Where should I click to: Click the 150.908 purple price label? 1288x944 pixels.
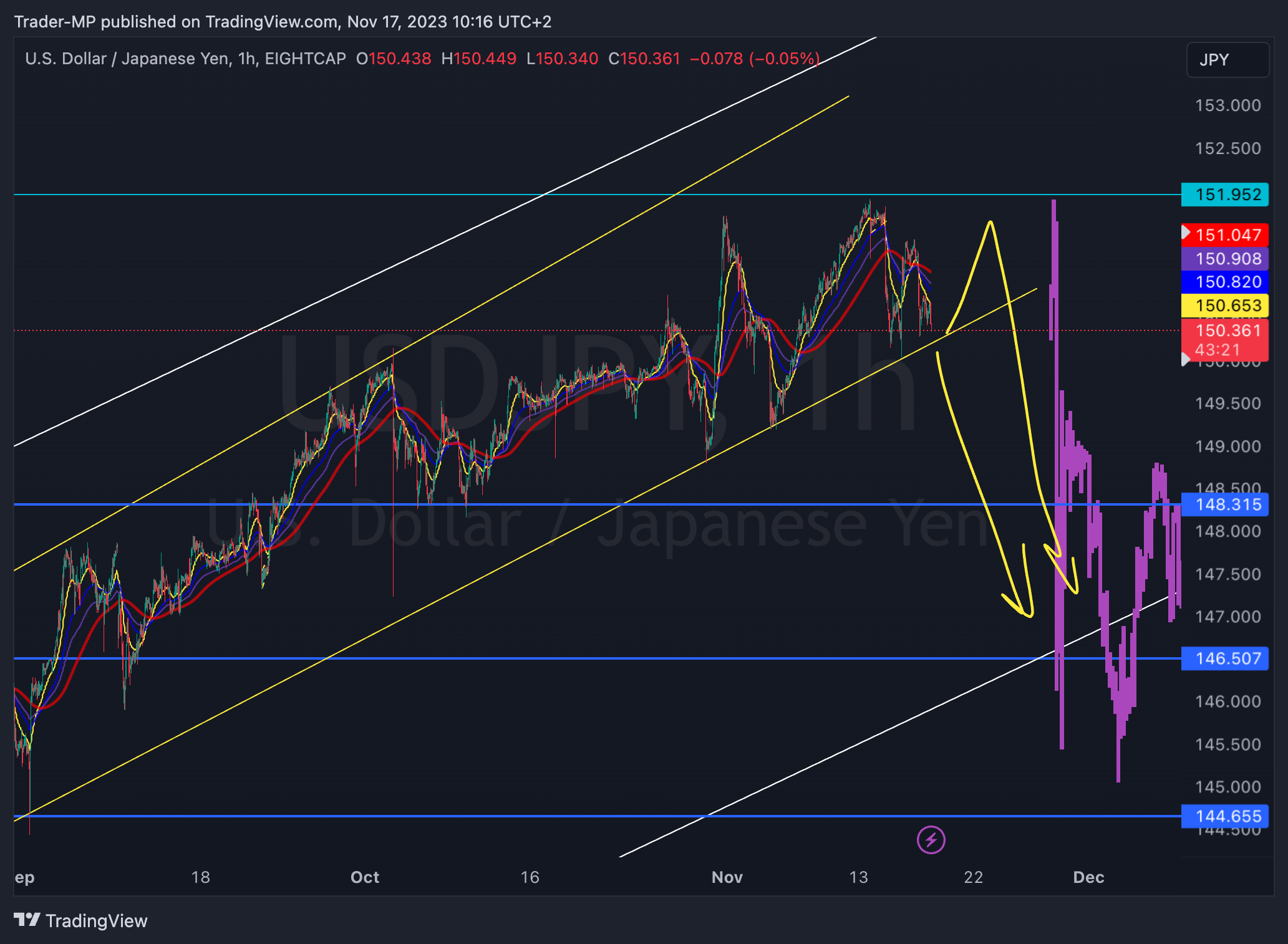pos(1225,259)
